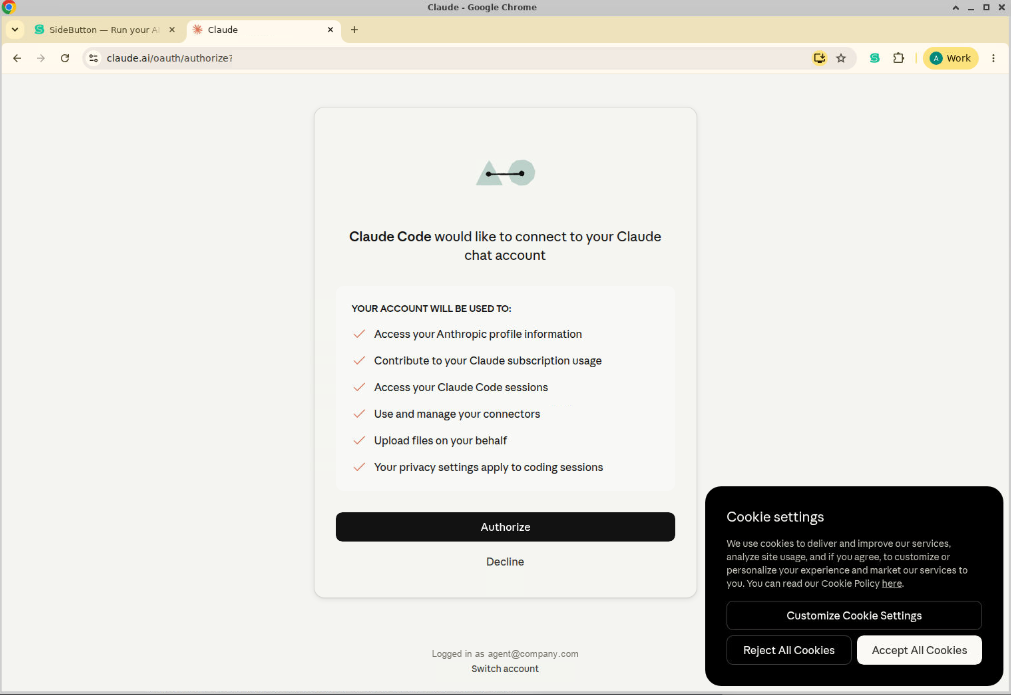
Task: Click 'Contribute to your Claude subscription usage'
Action: (487, 360)
